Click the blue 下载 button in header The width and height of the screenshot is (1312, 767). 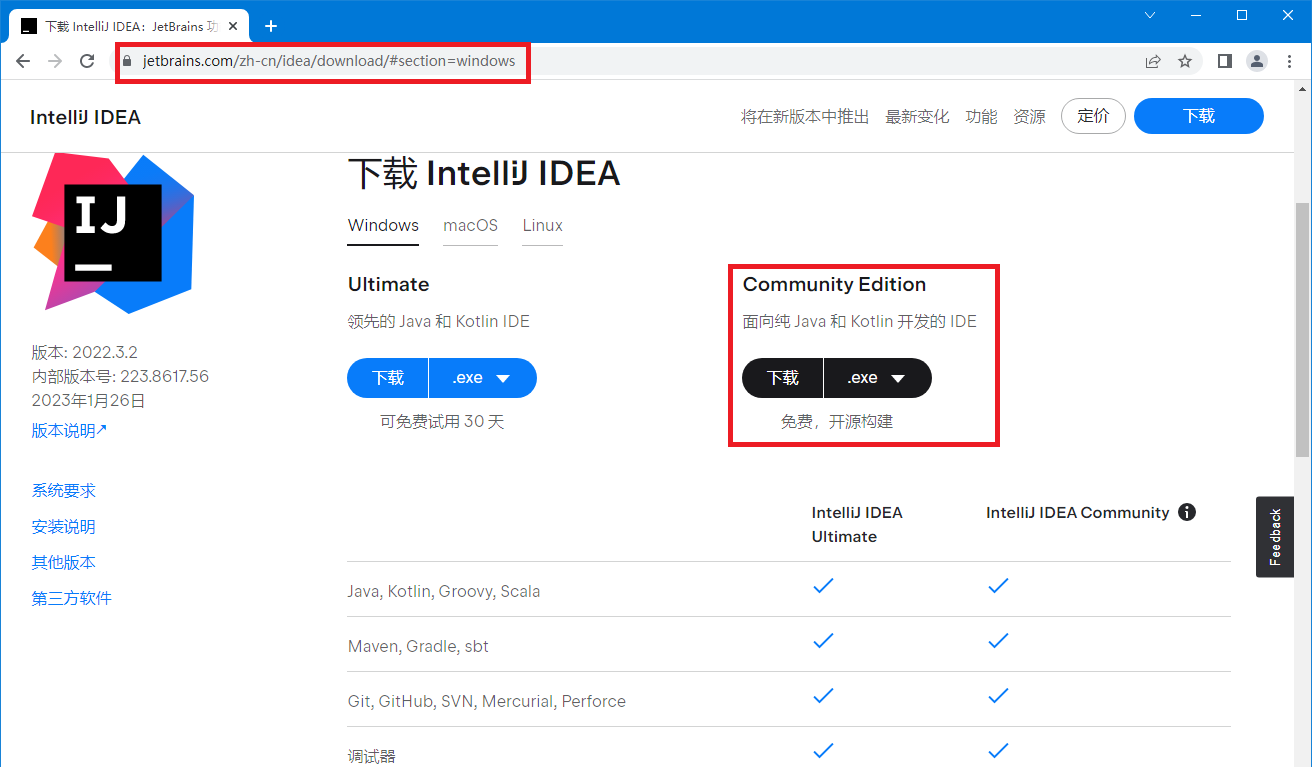1199,116
